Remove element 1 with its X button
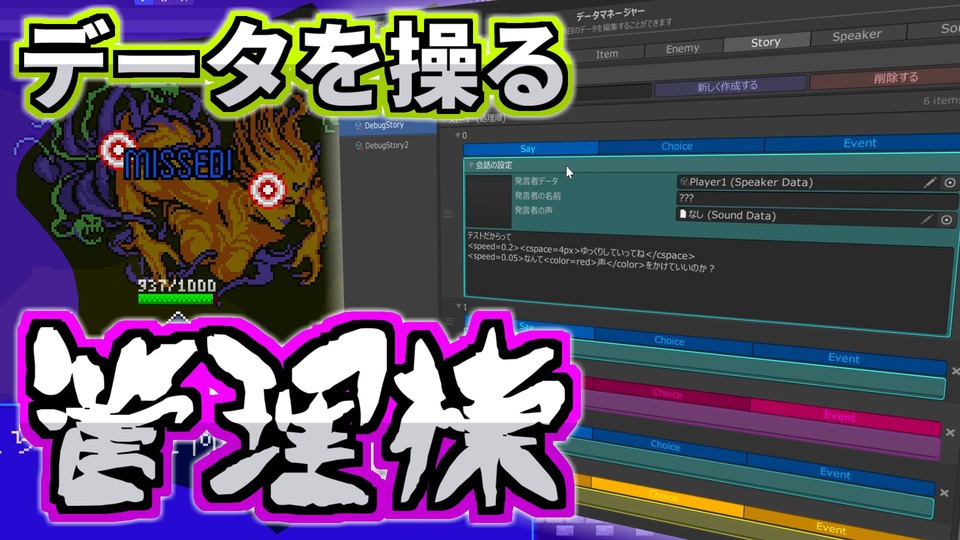The height and width of the screenshot is (540, 960). [955, 371]
